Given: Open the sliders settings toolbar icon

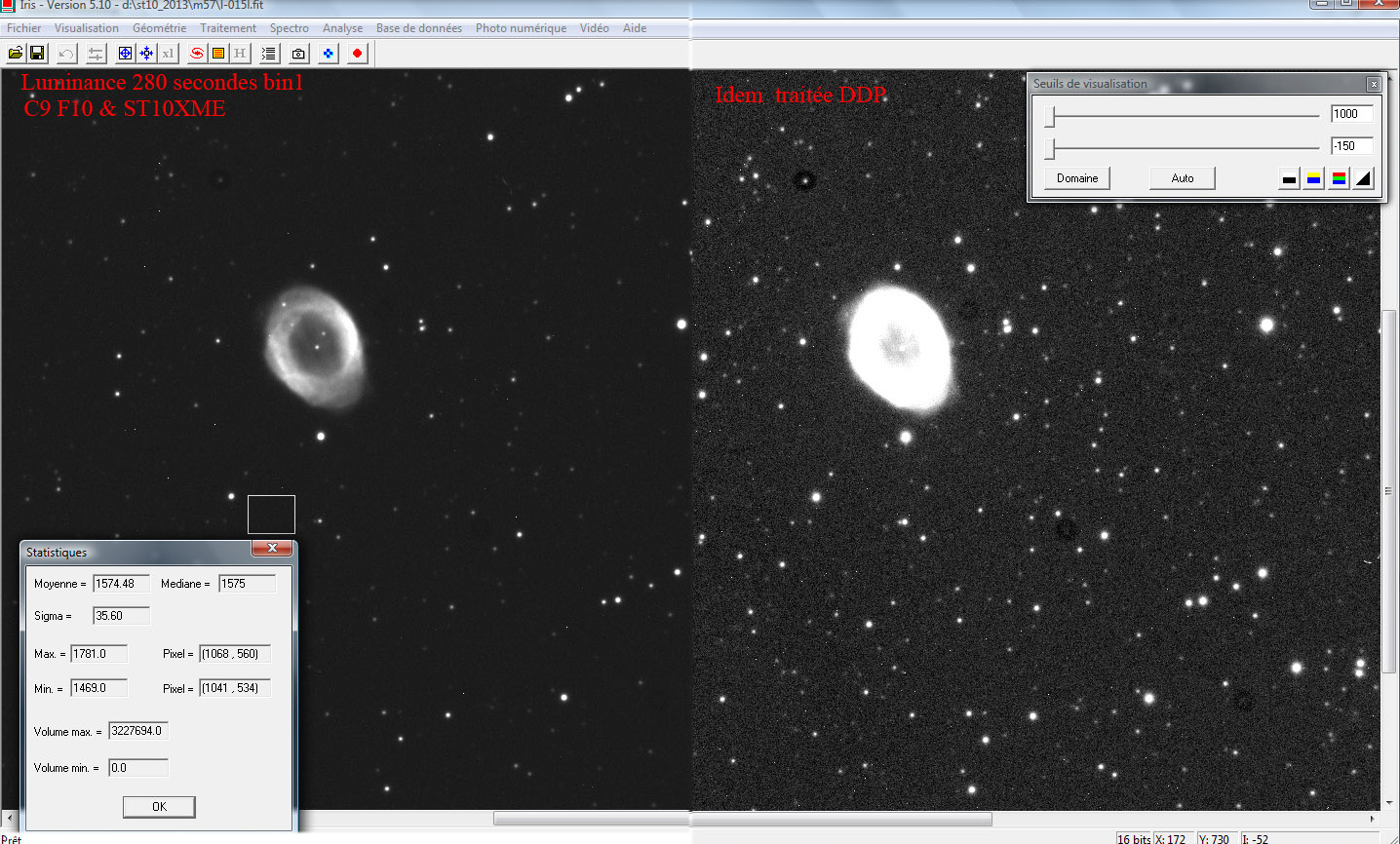Looking at the screenshot, I should point(96,54).
